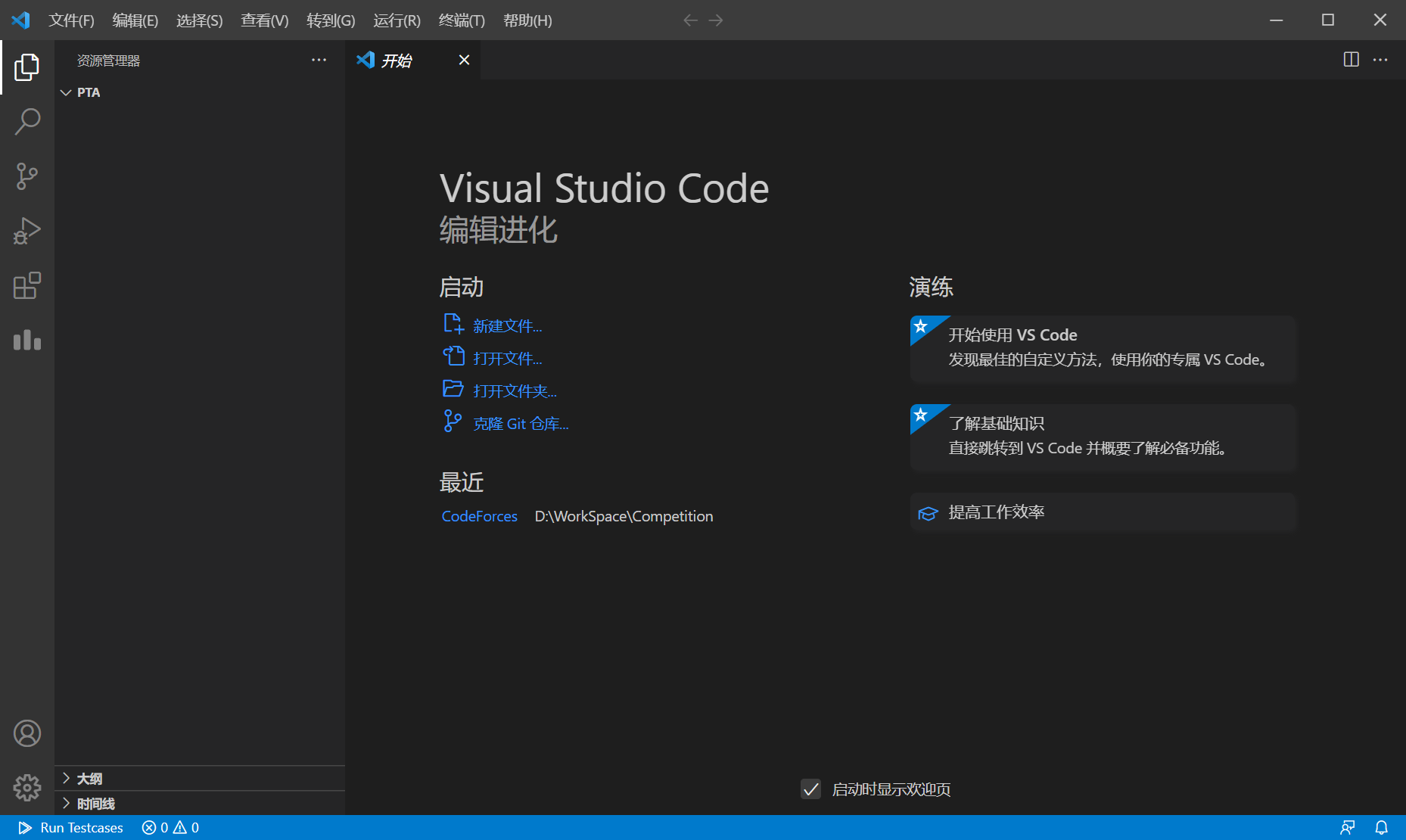Open the 运行(R) menu
Viewport: 1406px width, 840px height.
coord(397,20)
